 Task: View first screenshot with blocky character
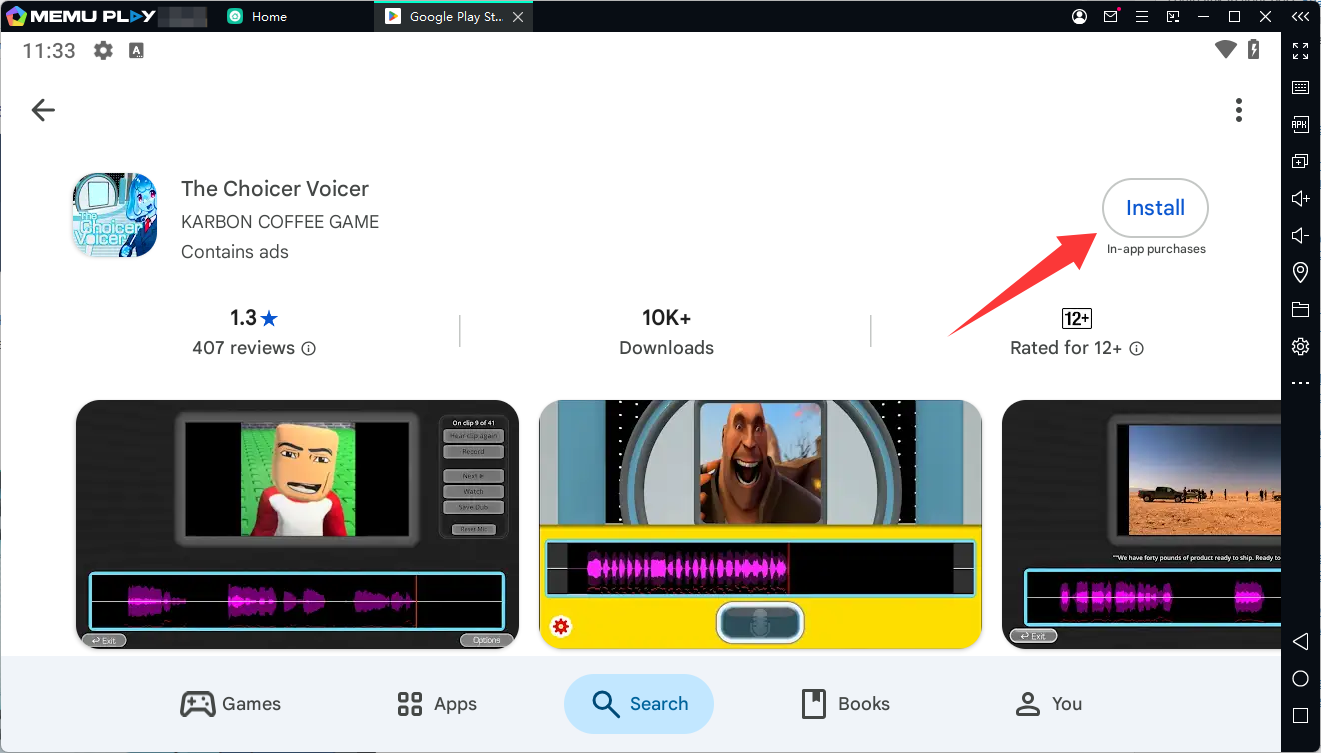[x=297, y=525]
